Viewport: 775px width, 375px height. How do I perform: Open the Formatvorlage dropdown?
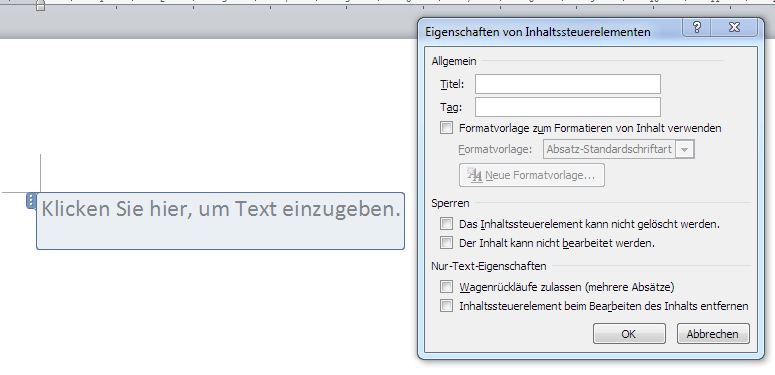coord(684,149)
